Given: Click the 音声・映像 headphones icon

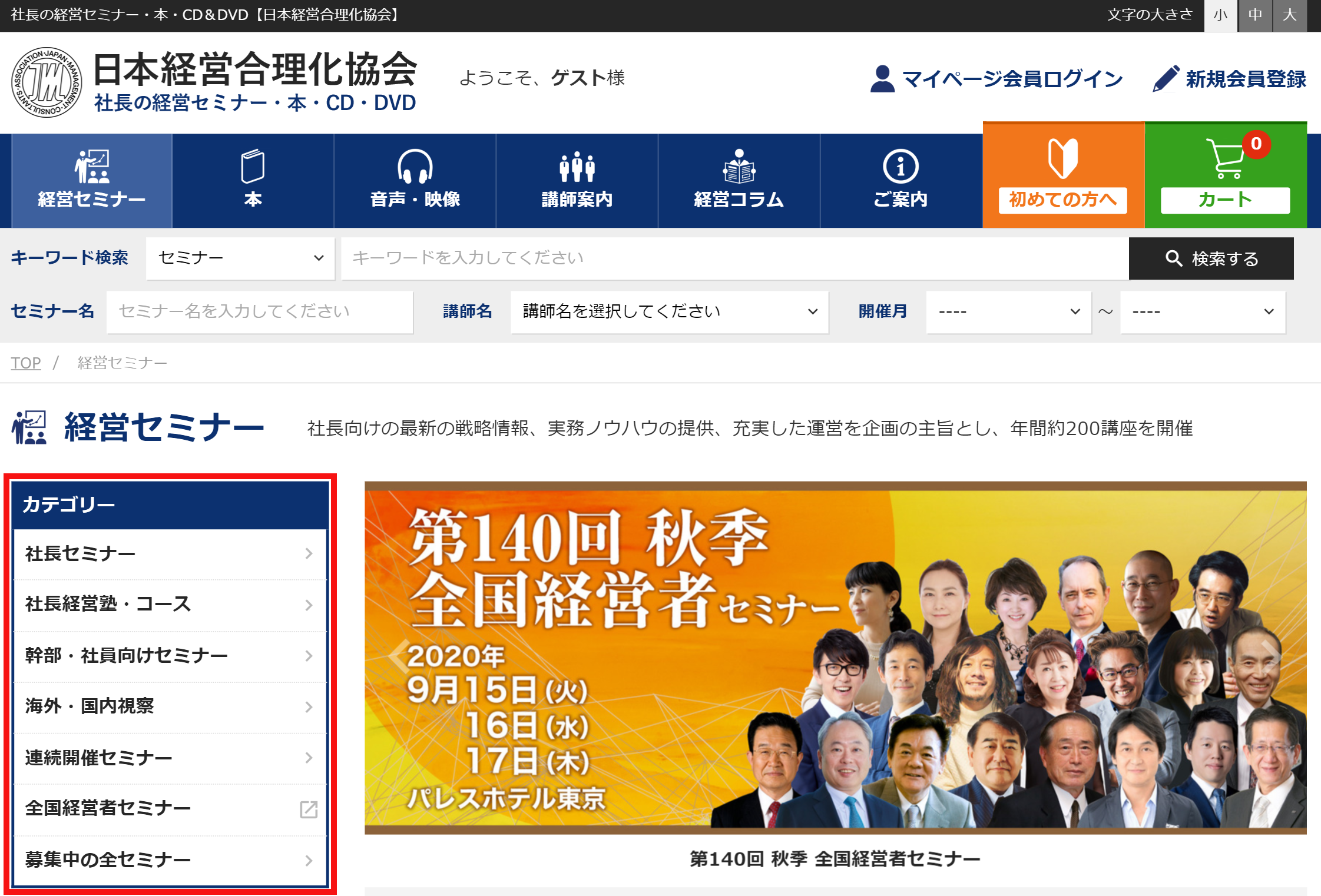Looking at the screenshot, I should coord(415,167).
